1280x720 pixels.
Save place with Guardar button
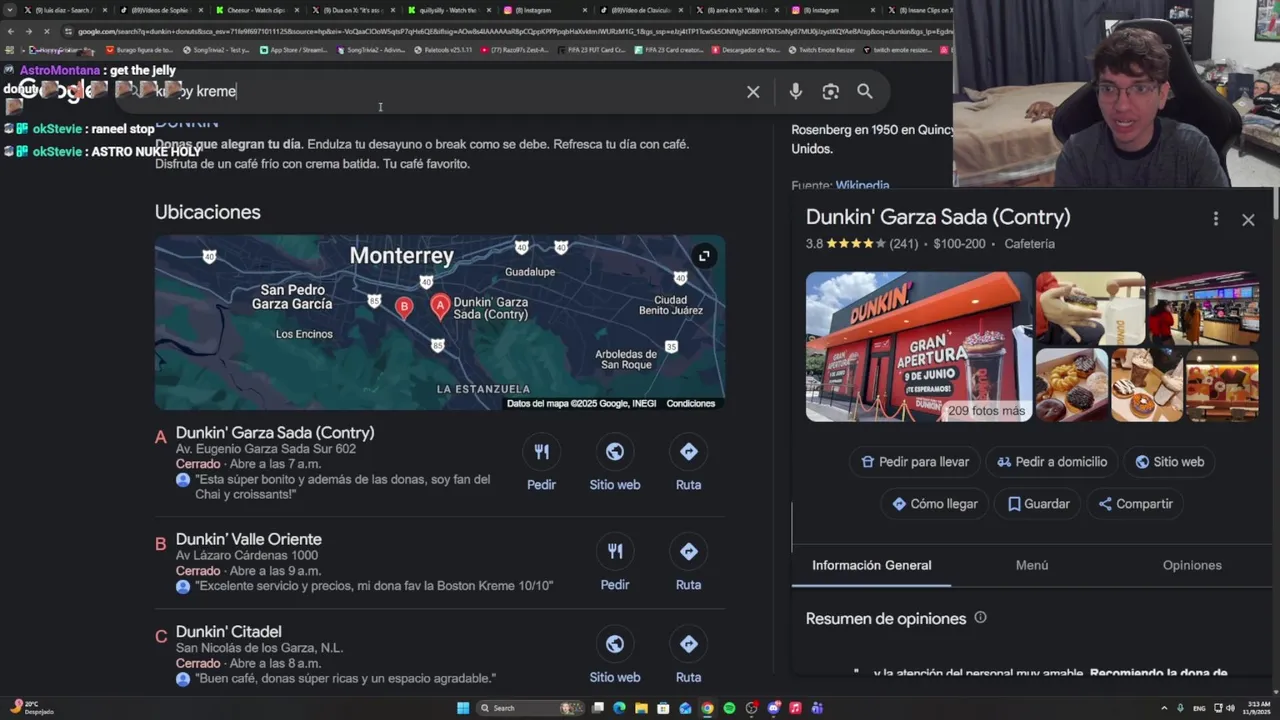click(1038, 504)
